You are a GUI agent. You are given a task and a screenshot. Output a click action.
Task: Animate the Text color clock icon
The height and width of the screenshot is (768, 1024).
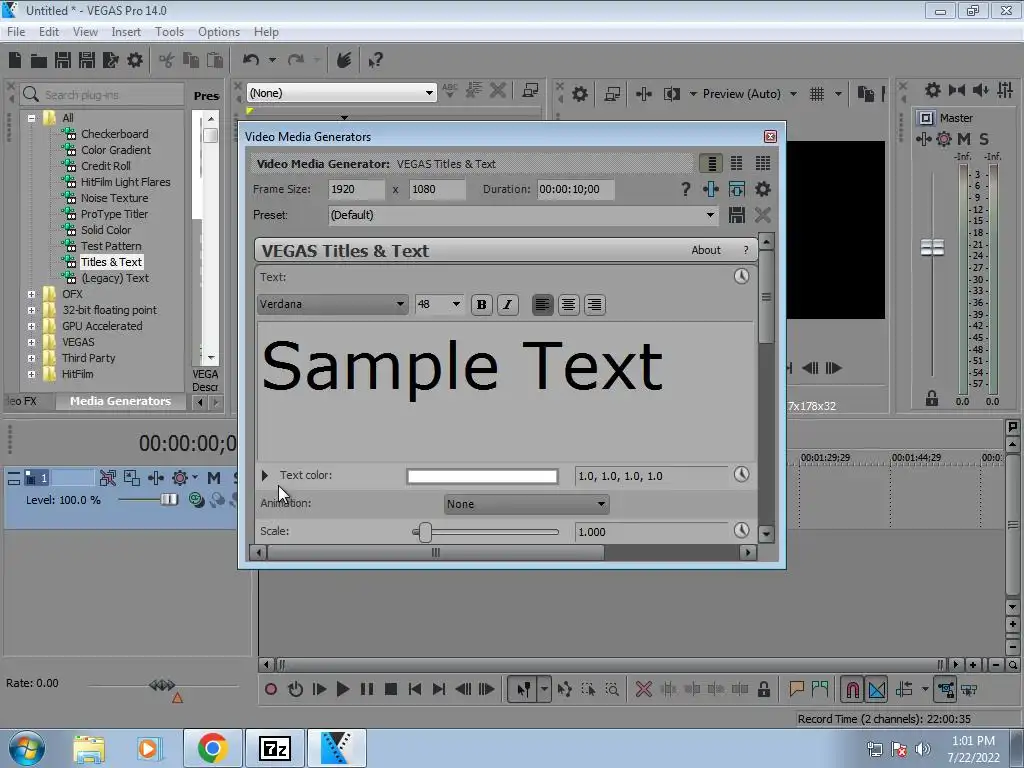coord(741,474)
